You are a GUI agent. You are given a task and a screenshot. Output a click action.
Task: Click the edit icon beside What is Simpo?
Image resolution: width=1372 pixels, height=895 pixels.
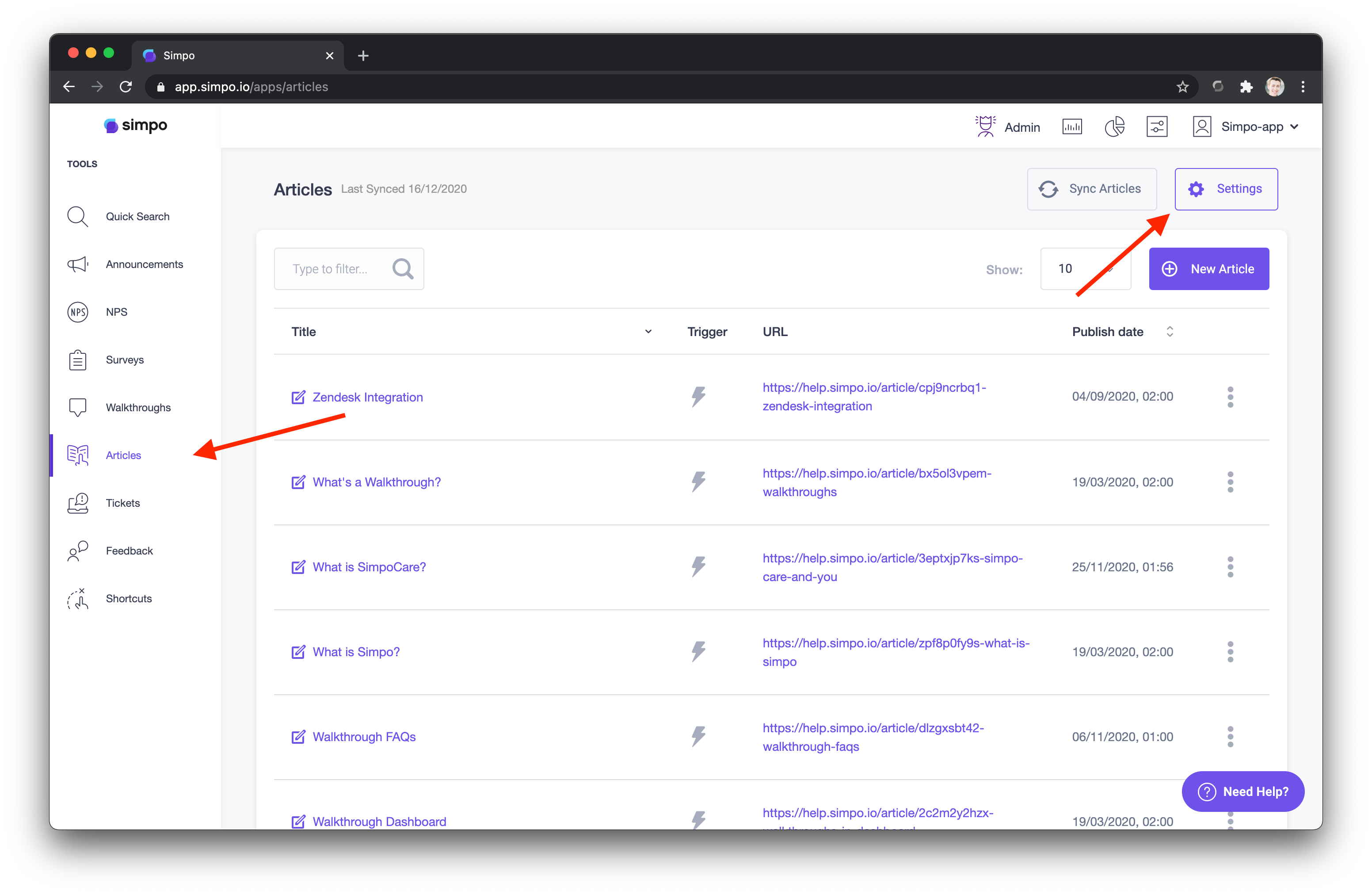(x=298, y=652)
